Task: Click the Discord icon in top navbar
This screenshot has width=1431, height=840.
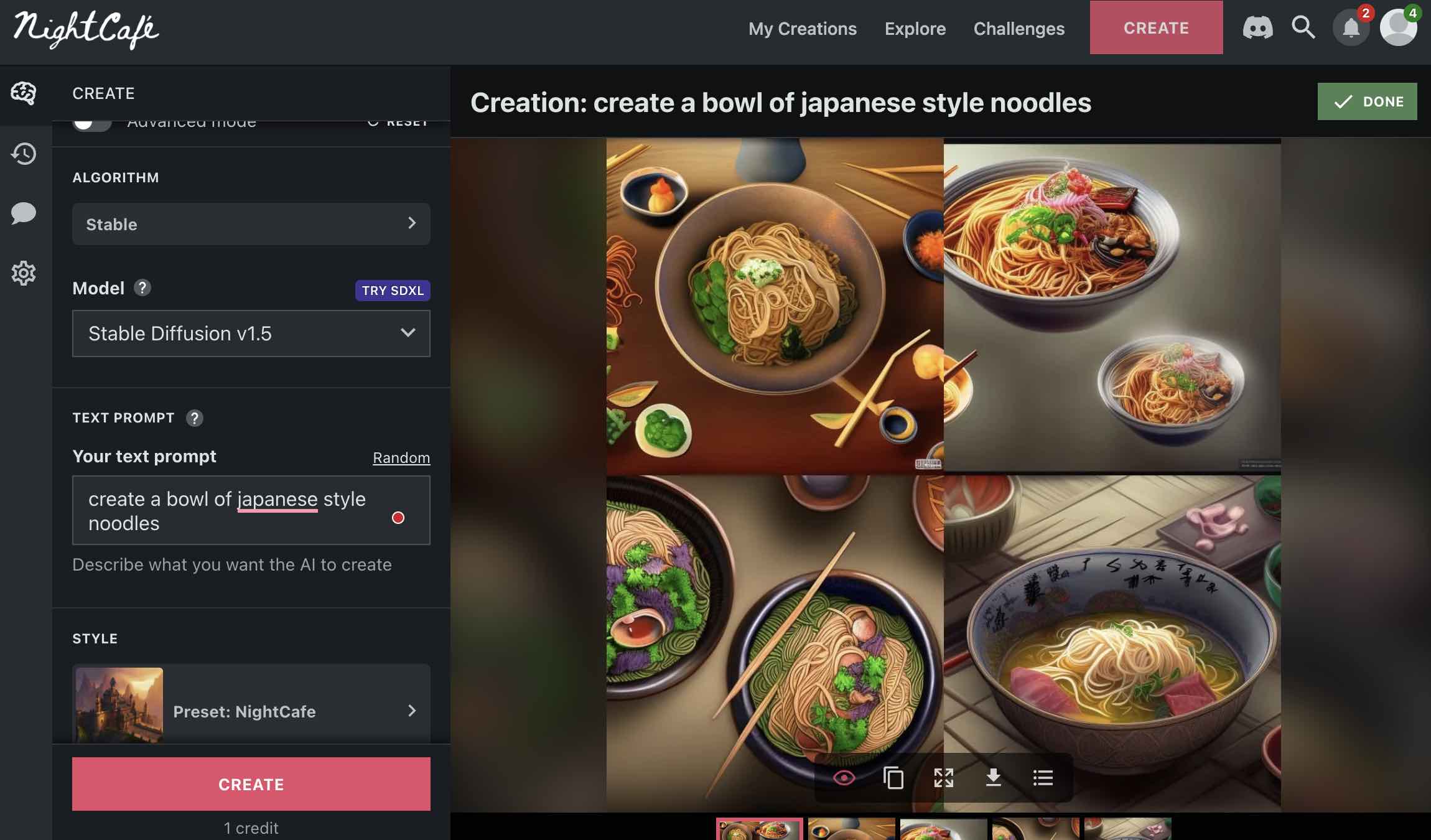Action: pyautogui.click(x=1258, y=27)
